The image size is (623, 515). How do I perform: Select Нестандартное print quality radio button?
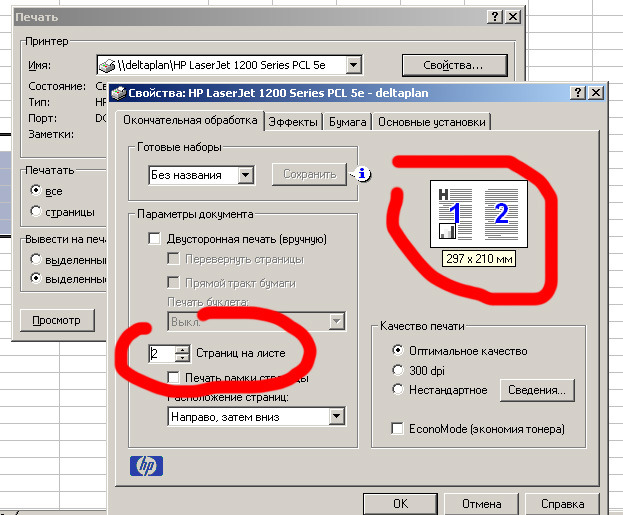point(399,389)
